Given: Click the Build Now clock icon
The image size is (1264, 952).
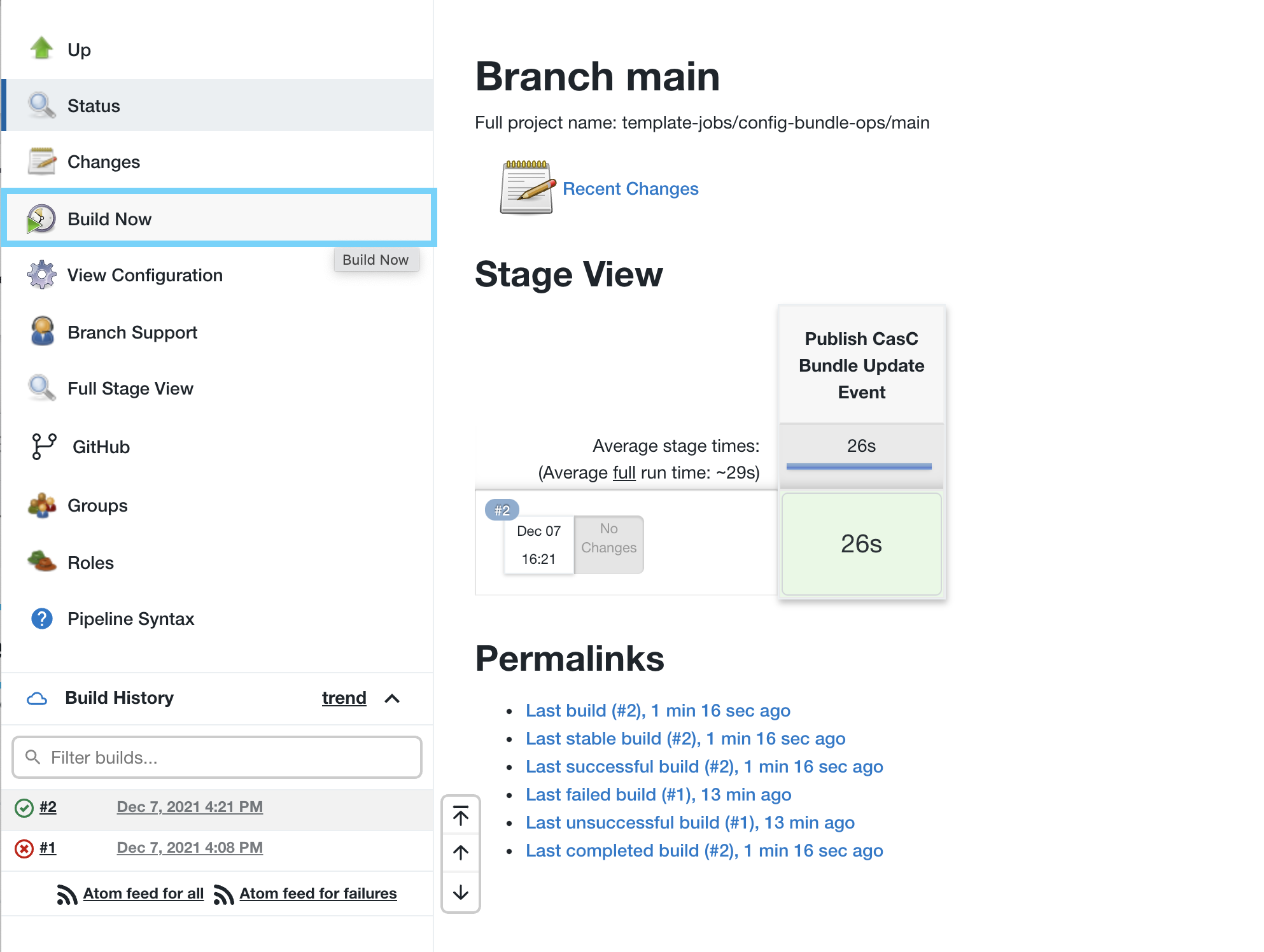Looking at the screenshot, I should [41, 219].
